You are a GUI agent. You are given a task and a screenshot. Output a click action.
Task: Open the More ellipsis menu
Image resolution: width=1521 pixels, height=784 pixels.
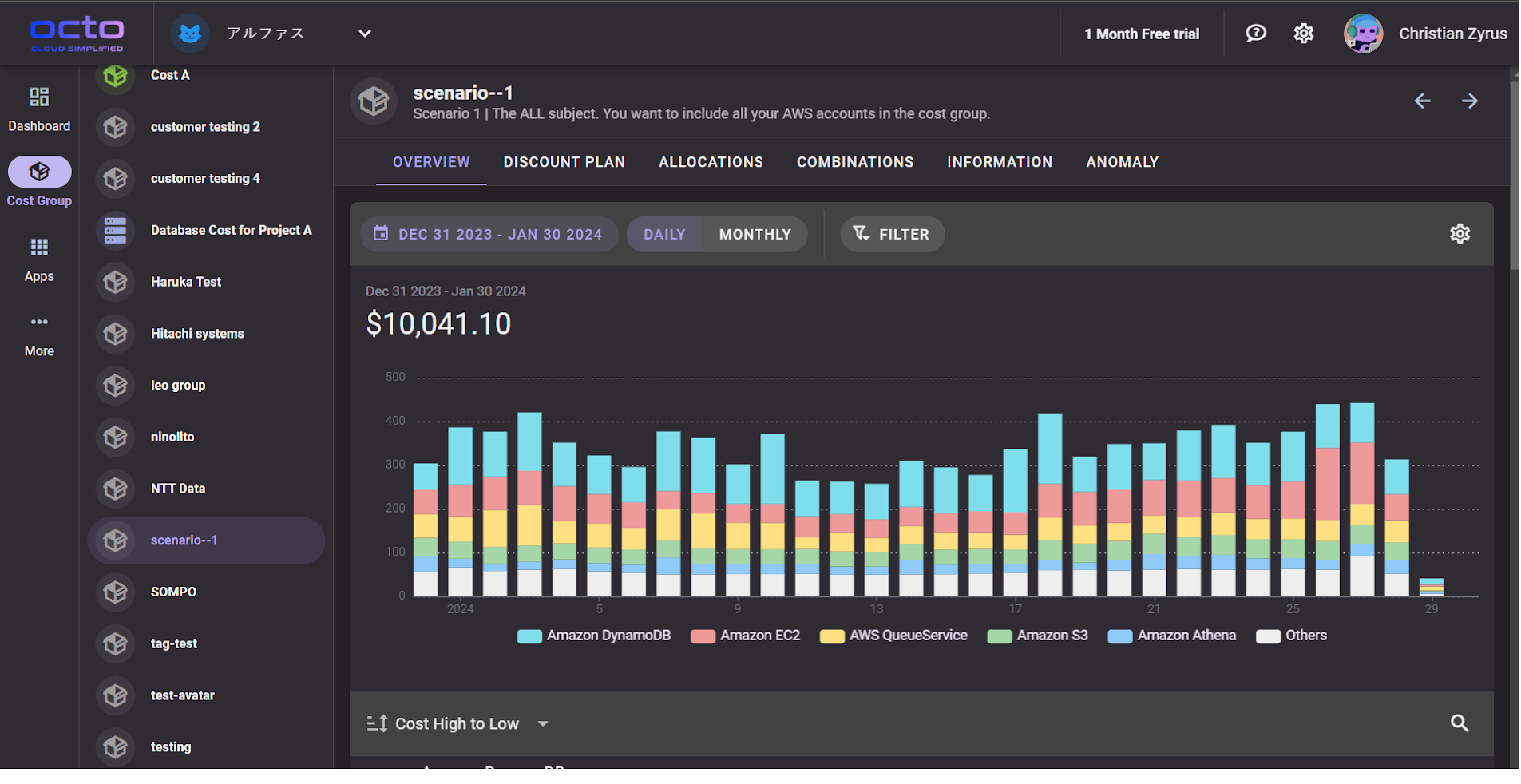pos(39,322)
